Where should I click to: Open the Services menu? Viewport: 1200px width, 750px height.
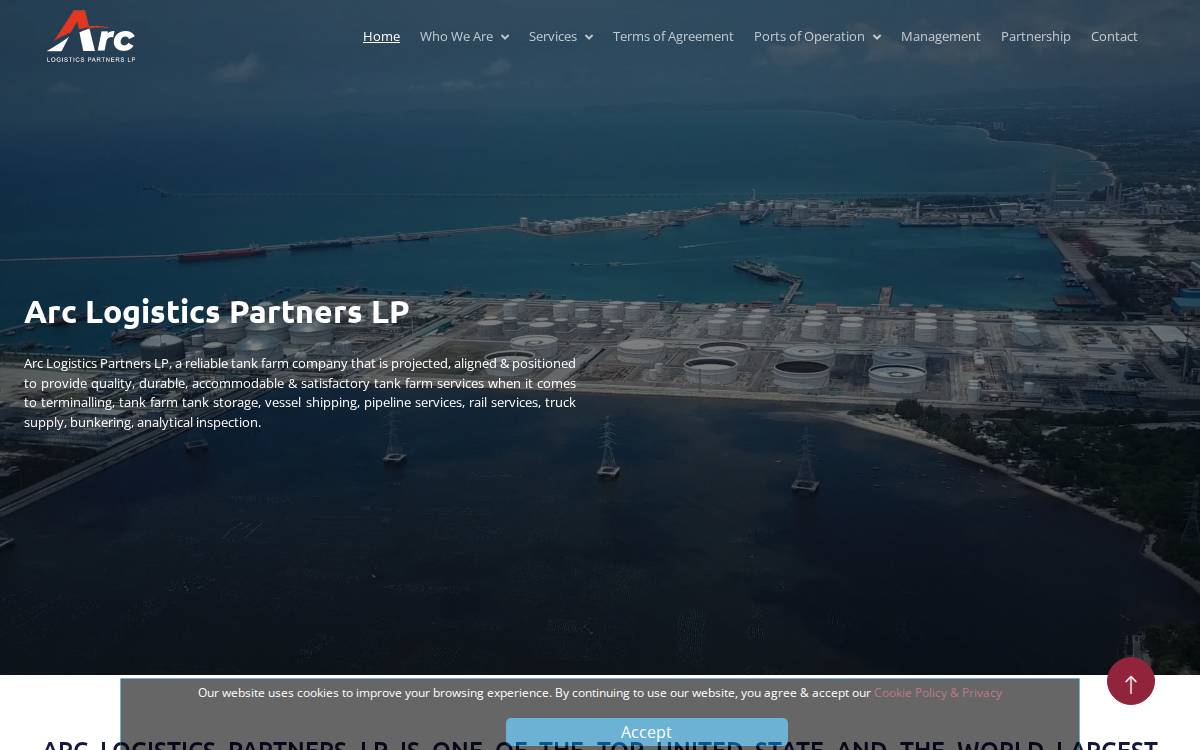(x=553, y=36)
